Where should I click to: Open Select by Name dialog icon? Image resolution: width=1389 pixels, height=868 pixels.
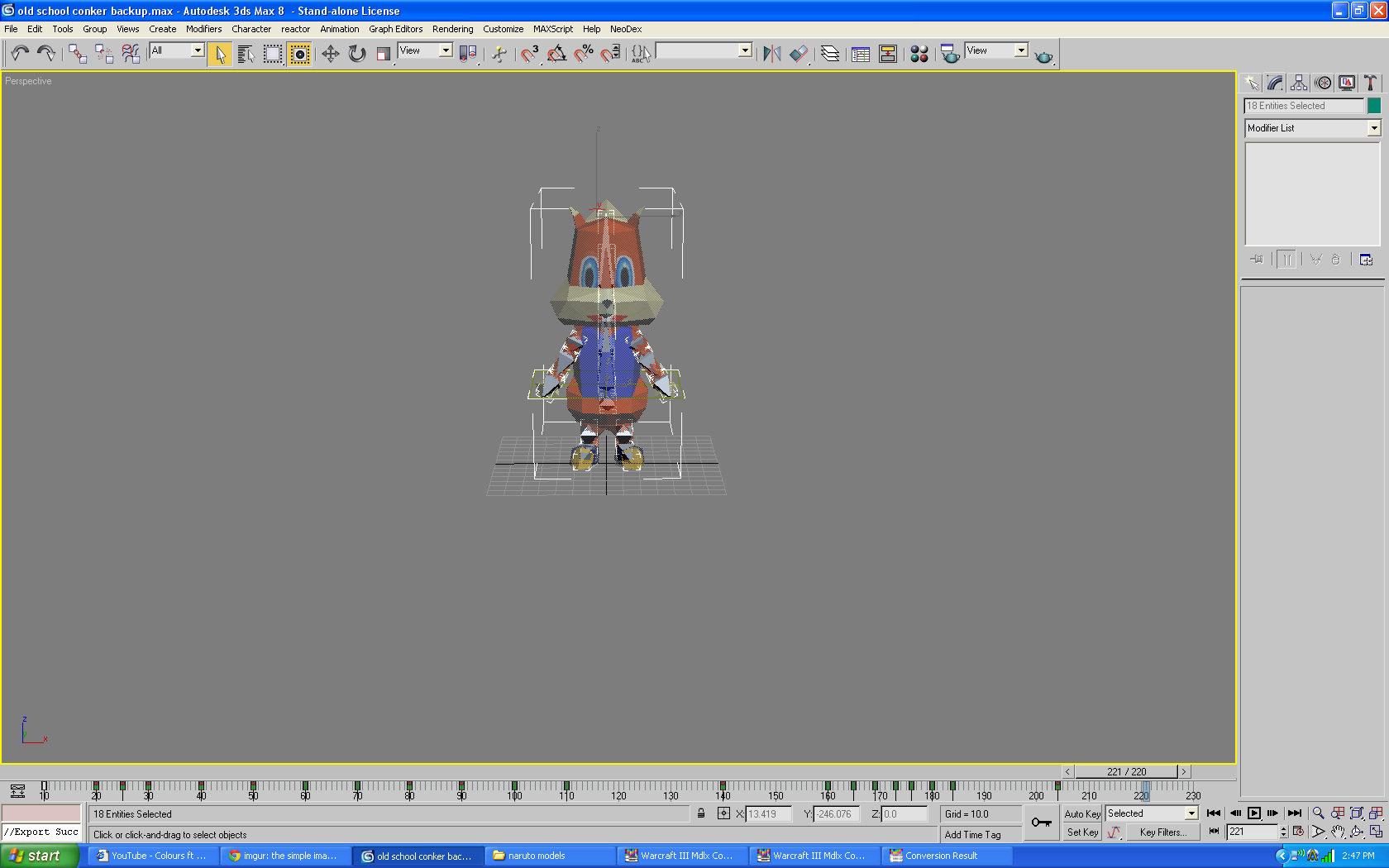click(246, 54)
